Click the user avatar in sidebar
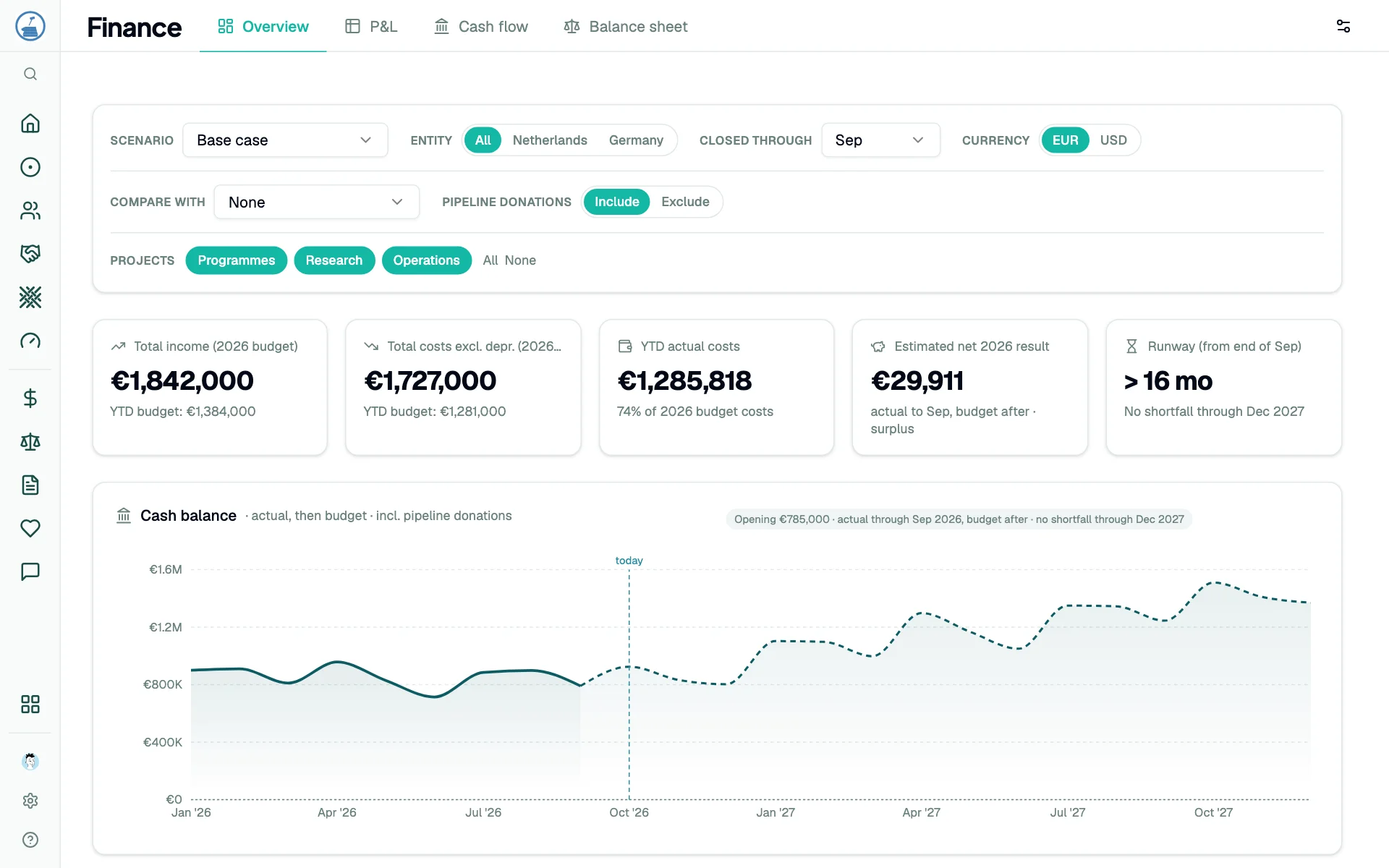Screen dimensions: 1389x868 tap(30, 761)
